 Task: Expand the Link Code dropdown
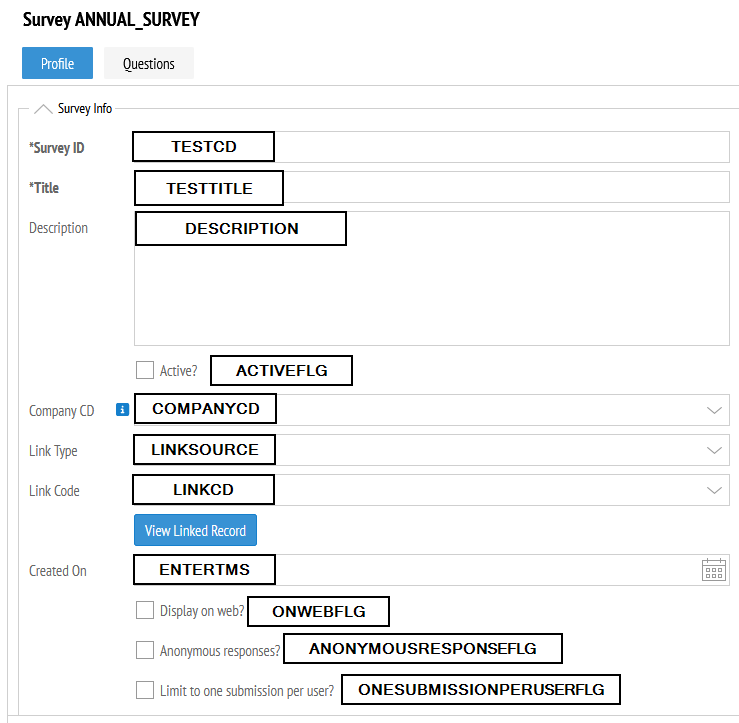pos(714,490)
